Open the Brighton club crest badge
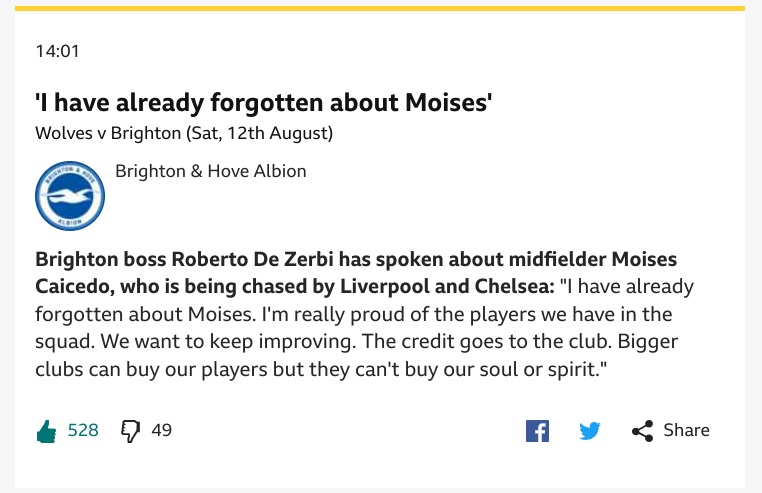Image resolution: width=762 pixels, height=493 pixels. (x=70, y=196)
